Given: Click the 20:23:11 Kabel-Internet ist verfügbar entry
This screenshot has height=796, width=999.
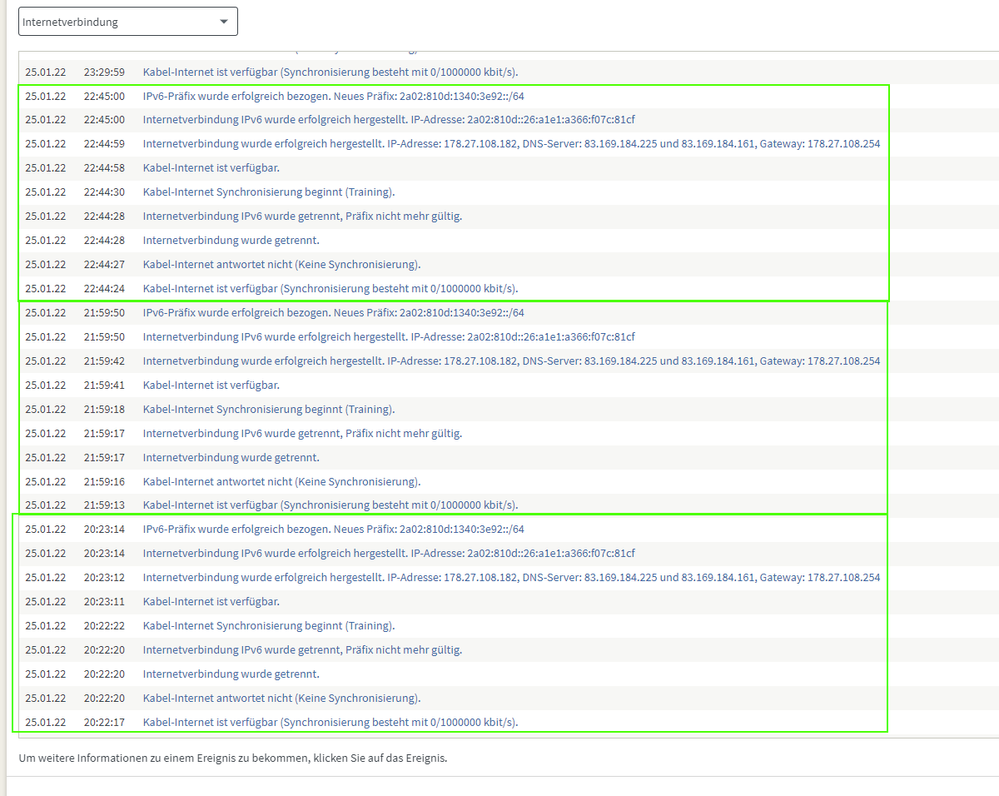Looking at the screenshot, I should pyautogui.click(x=211, y=602).
